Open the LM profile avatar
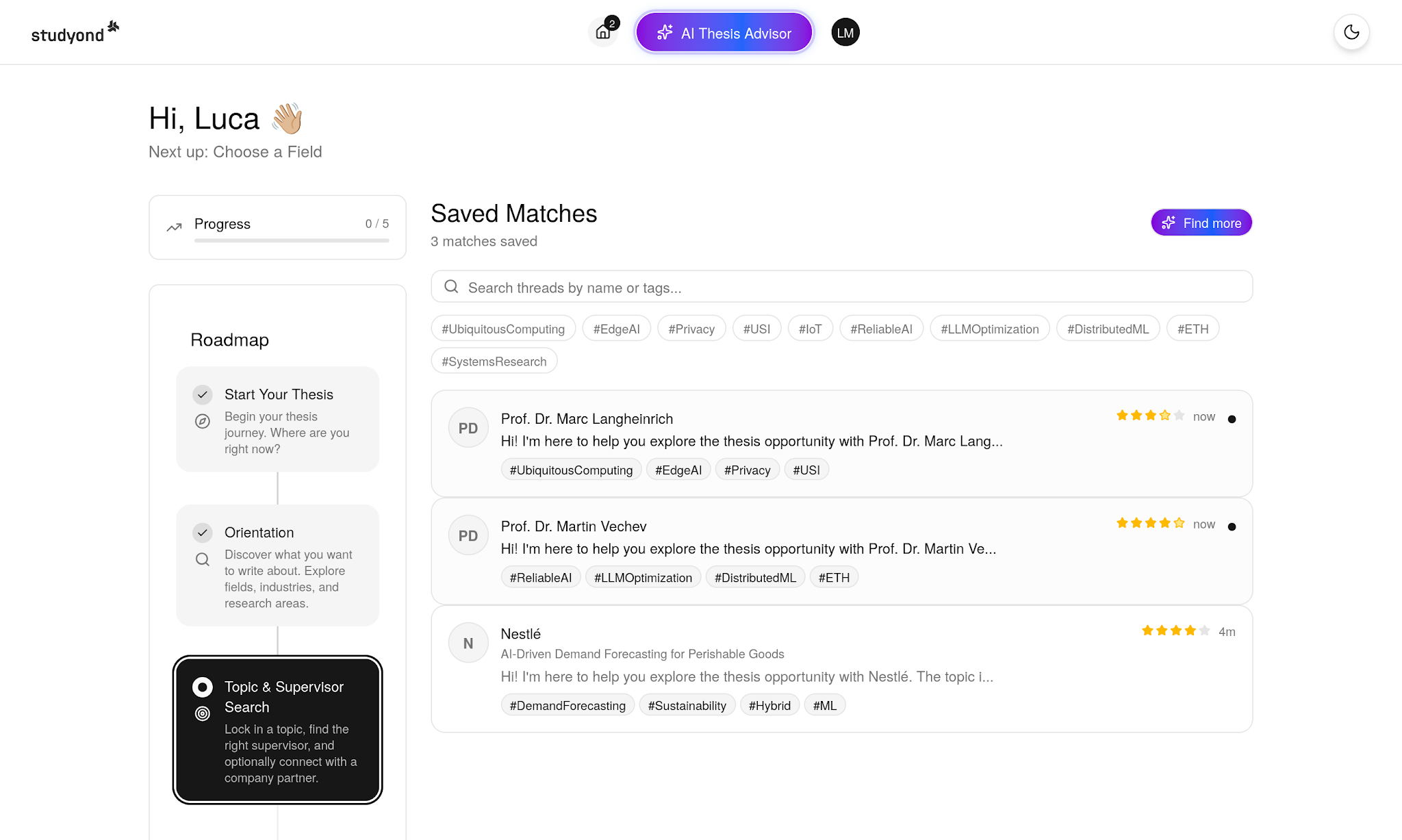 tap(845, 32)
